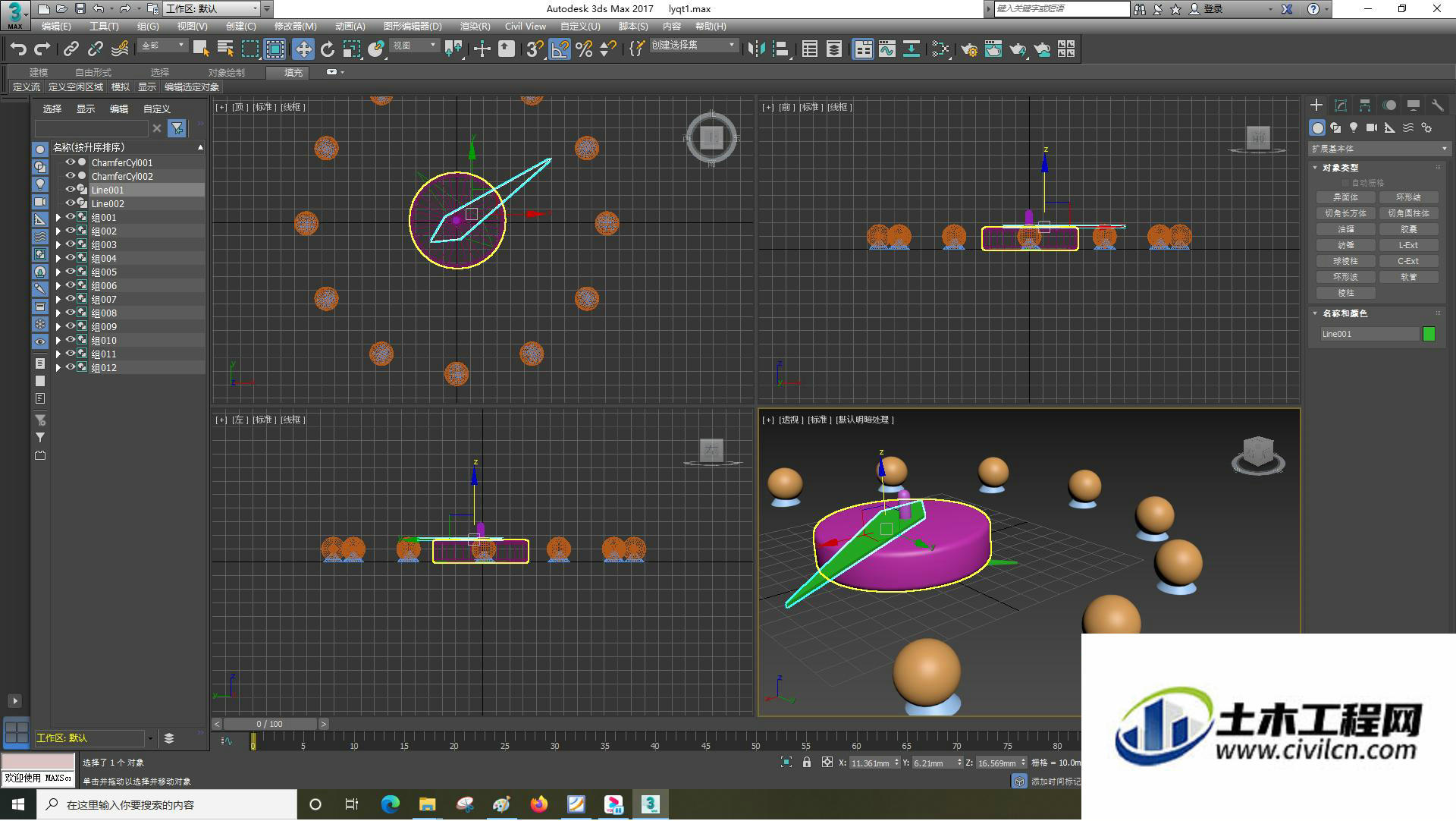Open the Rendered Frame Window
This screenshot has height=821, width=1456.
993,49
